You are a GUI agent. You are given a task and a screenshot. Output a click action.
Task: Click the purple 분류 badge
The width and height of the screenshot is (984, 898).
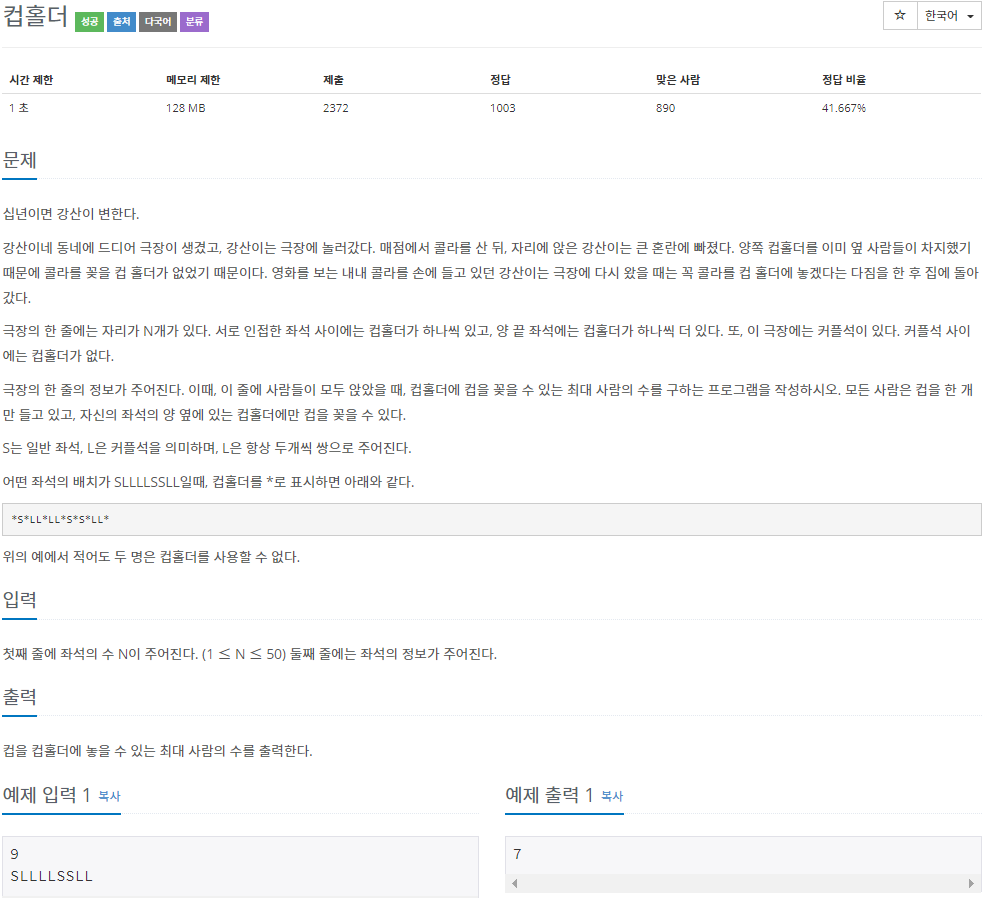pos(194,21)
